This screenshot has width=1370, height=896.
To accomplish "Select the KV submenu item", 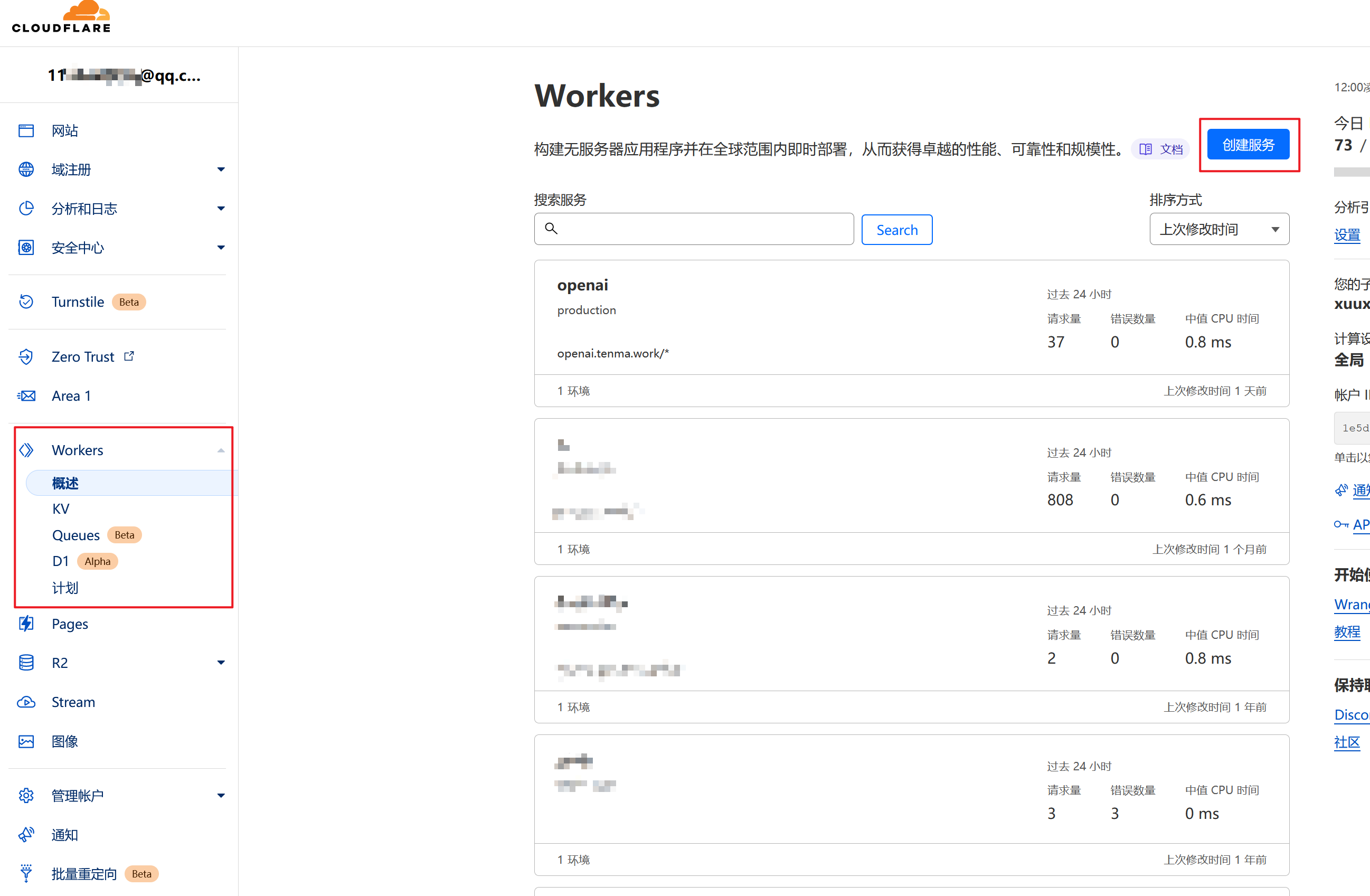I will [61, 509].
